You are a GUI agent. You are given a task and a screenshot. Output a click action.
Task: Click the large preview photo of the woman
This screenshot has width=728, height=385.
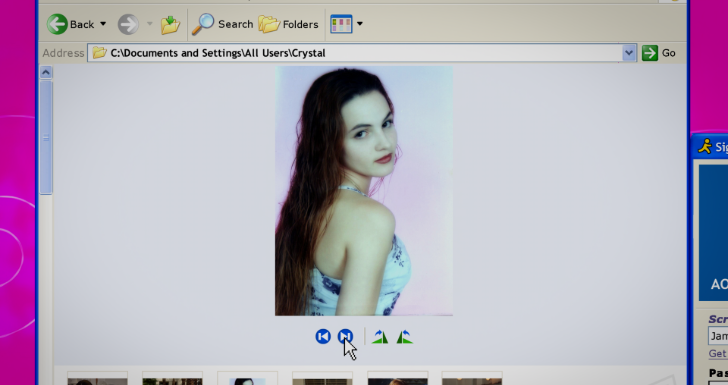pyautogui.click(x=364, y=190)
